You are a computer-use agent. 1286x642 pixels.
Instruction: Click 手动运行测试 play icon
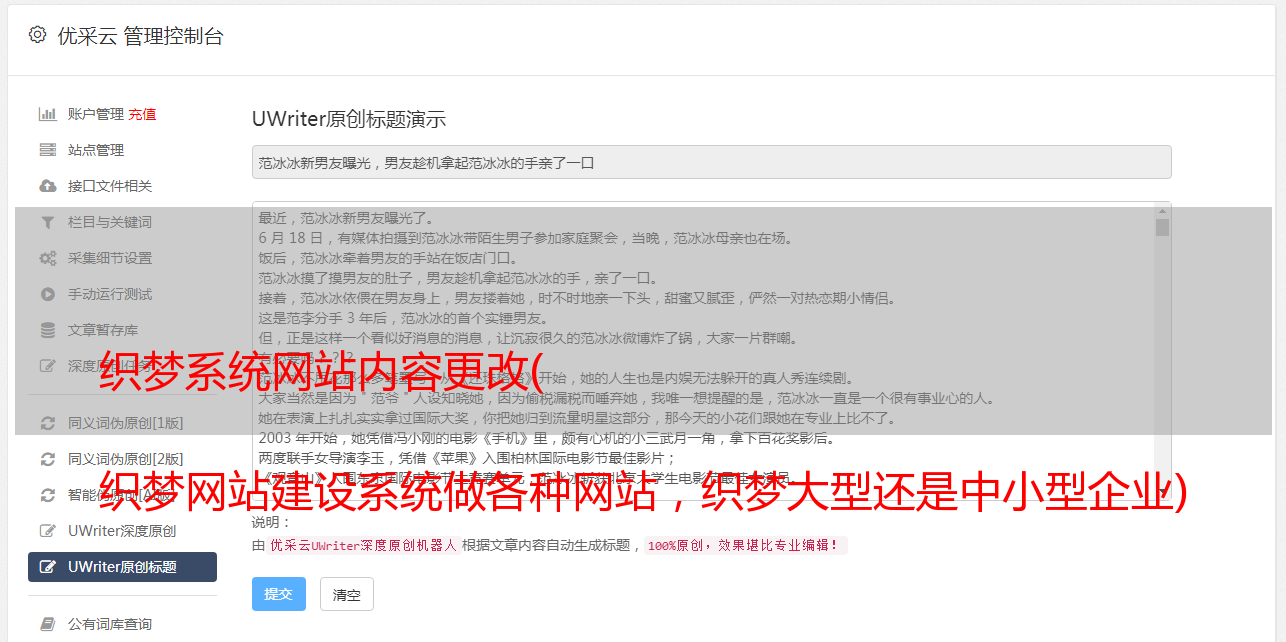coord(47,294)
